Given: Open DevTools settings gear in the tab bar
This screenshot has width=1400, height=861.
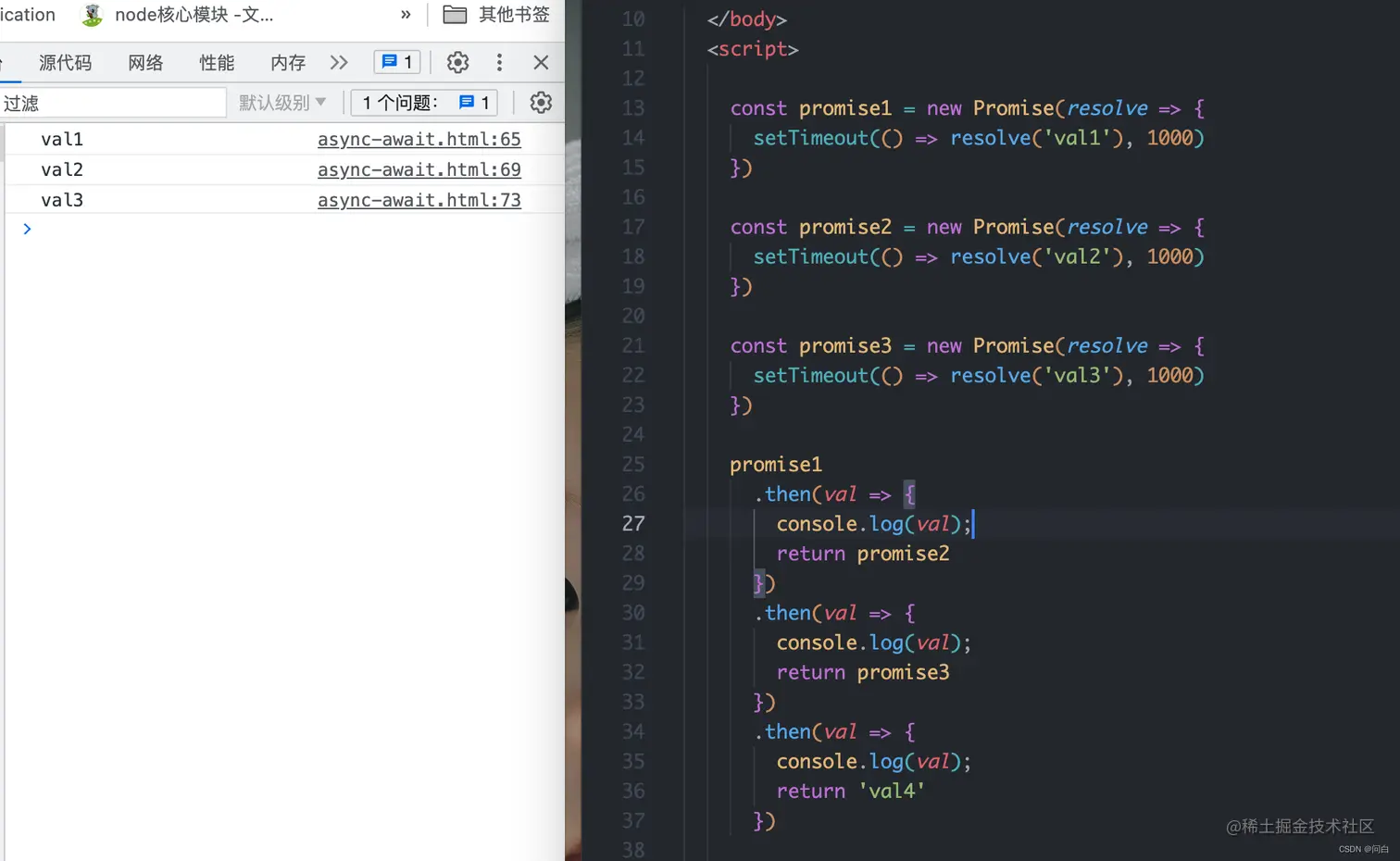Looking at the screenshot, I should (457, 62).
